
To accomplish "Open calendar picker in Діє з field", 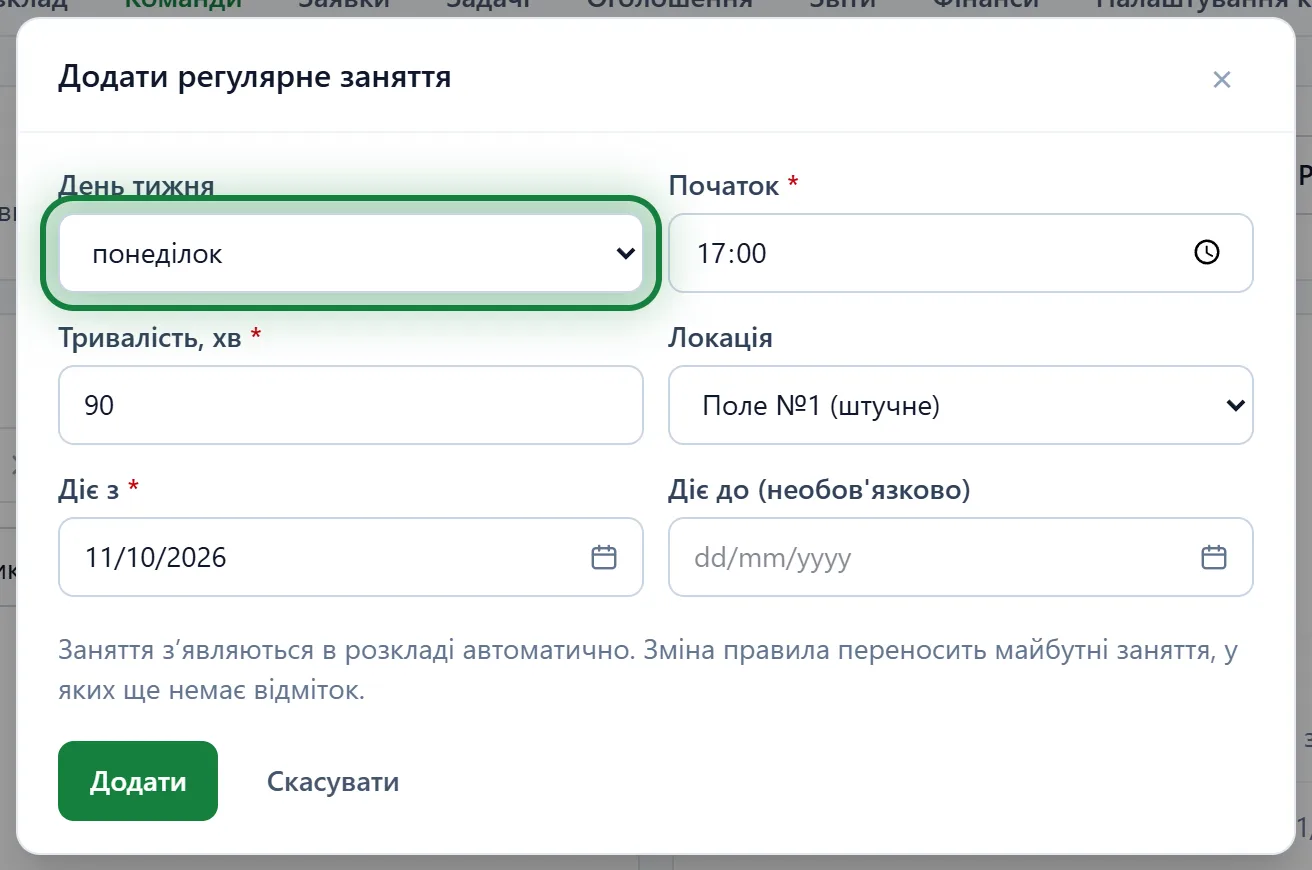I will tap(604, 557).
